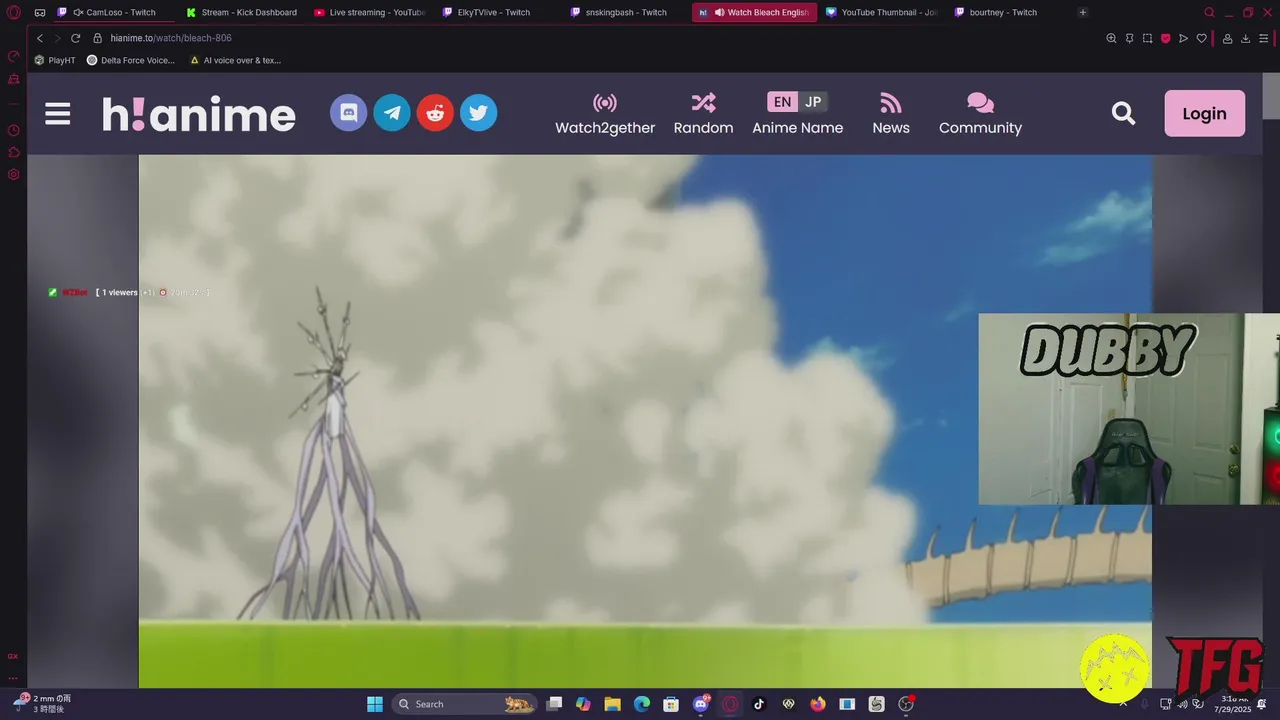Switch to bourtney - Twitch tab

(1011, 12)
